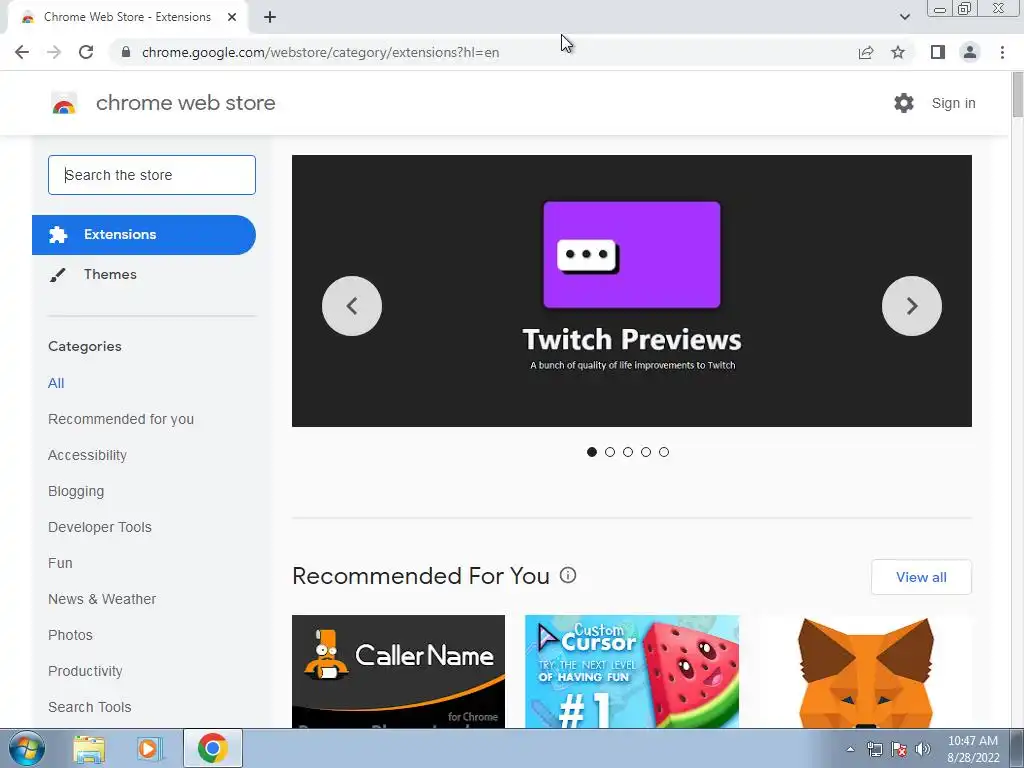Show previous carousel slide
Viewport: 1024px width, 768px height.
pyautogui.click(x=352, y=306)
